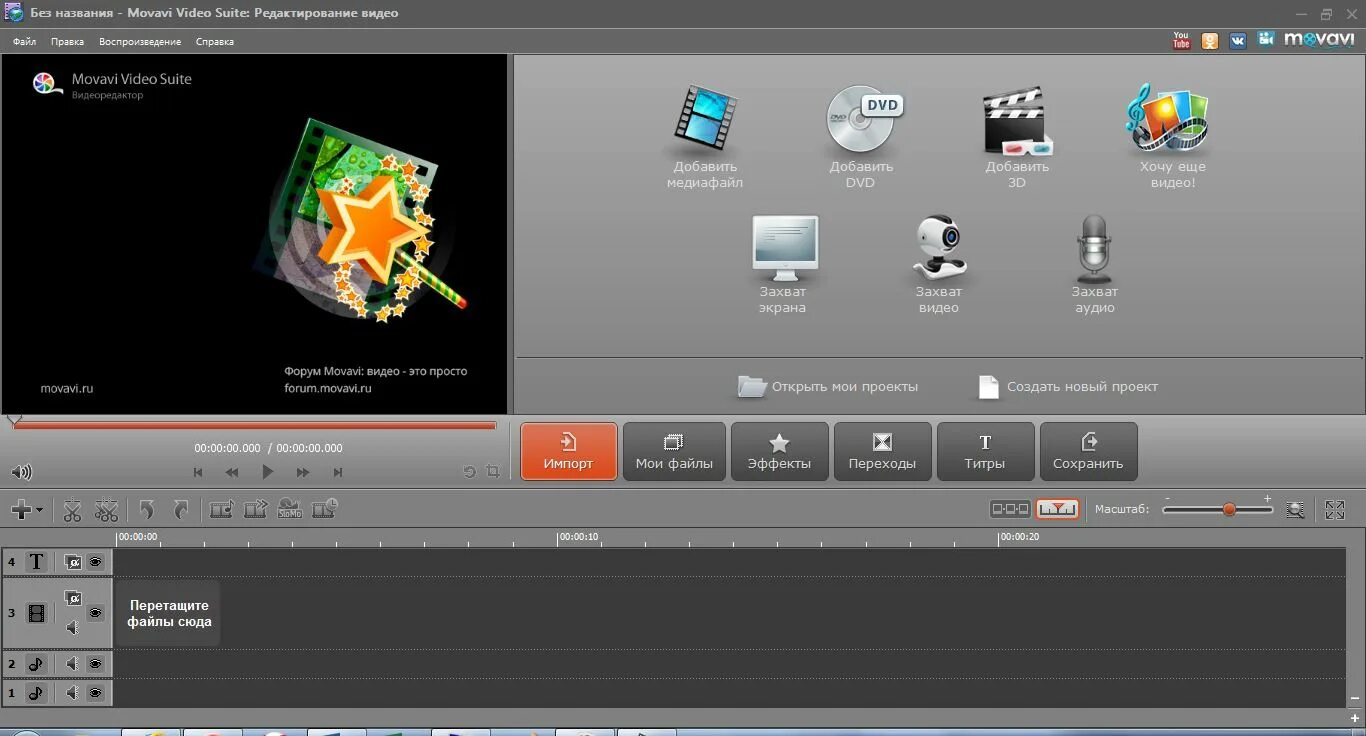Click the 00:00:10 timeline ruler mark
The height and width of the screenshot is (736, 1366).
point(578,537)
